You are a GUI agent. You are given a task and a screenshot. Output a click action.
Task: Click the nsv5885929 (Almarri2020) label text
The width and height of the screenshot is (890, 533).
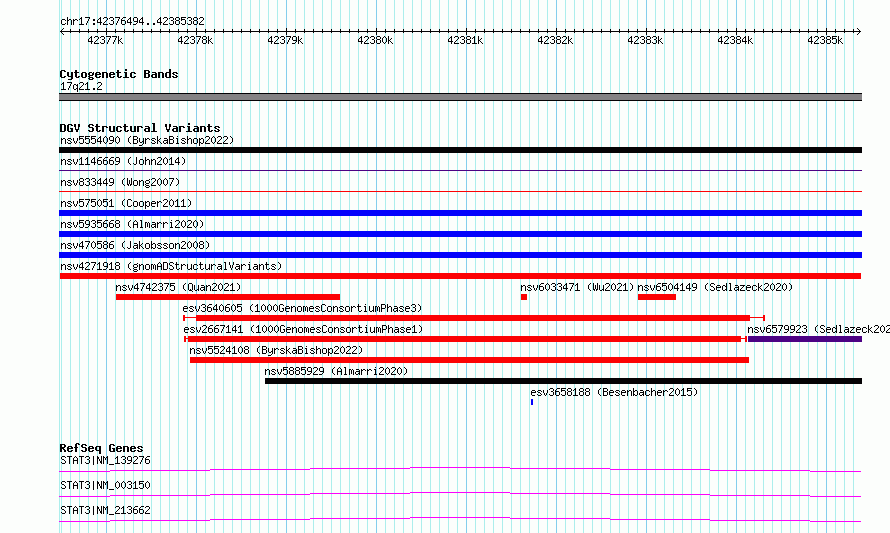(336, 371)
